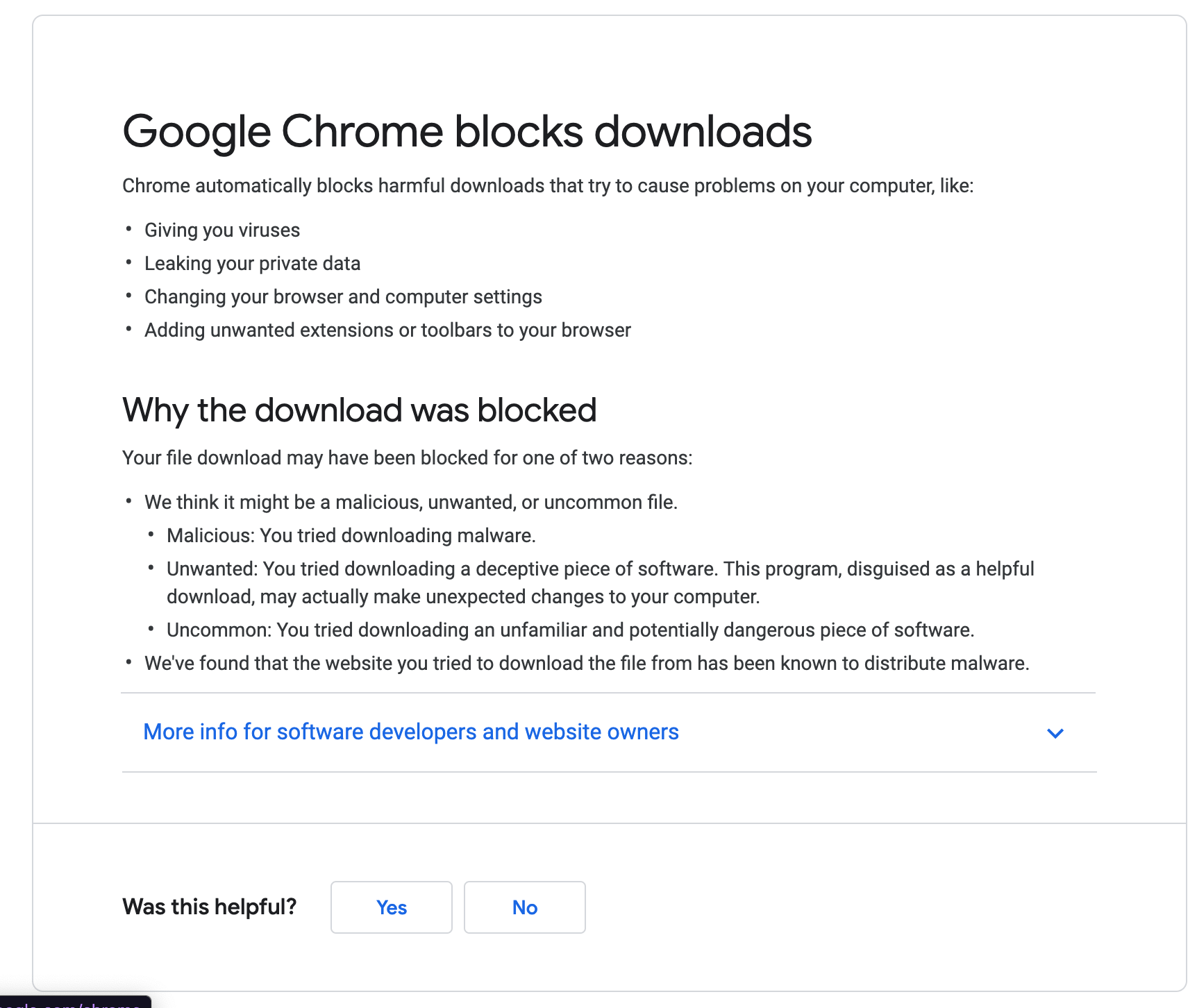Viewport: 1197px width, 1008px height.
Task: Click the Unwanted deceptive software bullet
Action: [600, 582]
